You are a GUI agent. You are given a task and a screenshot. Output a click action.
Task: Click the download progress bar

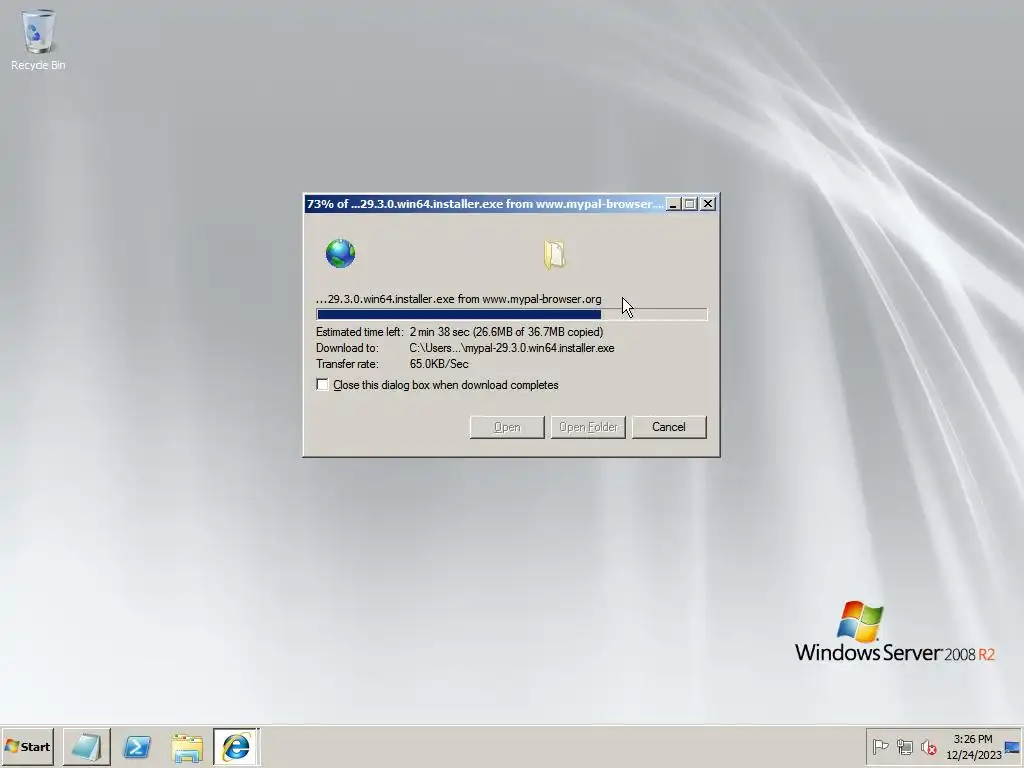[x=511, y=314]
